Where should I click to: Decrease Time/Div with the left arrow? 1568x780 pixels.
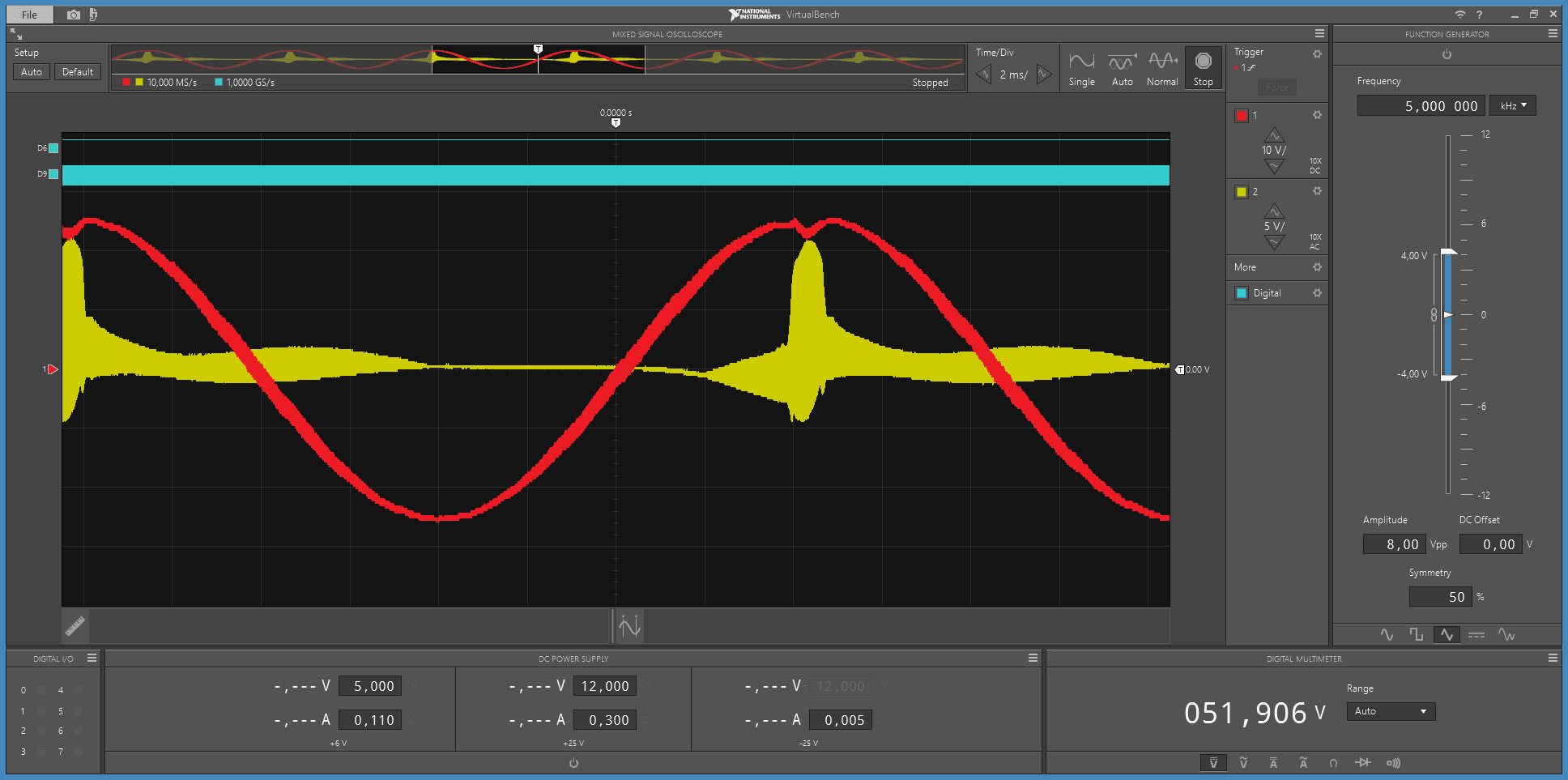coord(984,75)
